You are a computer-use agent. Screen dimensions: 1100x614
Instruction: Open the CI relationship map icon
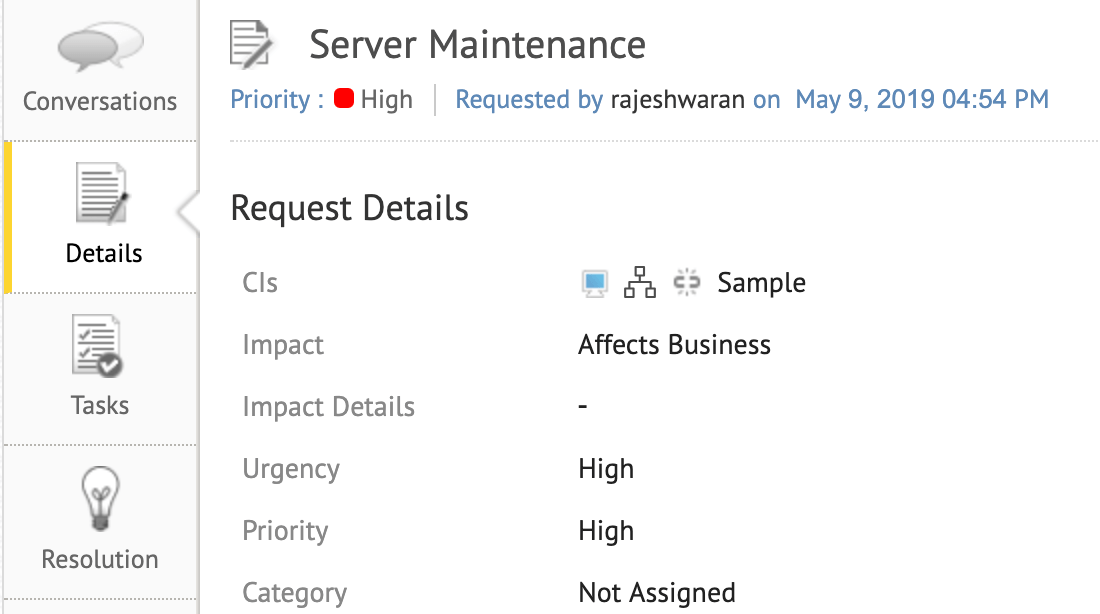pos(640,284)
